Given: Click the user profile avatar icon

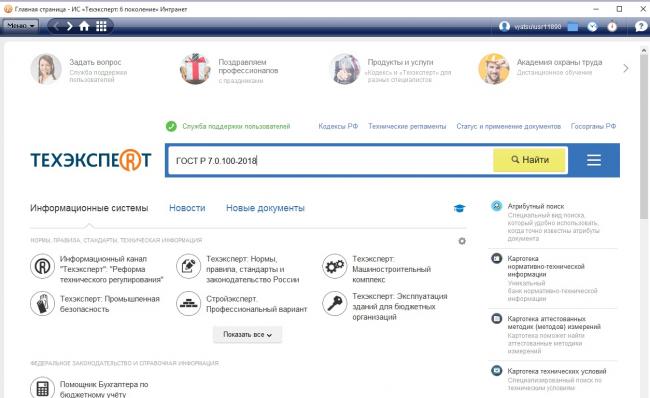Looking at the screenshot, I should 504,27.
